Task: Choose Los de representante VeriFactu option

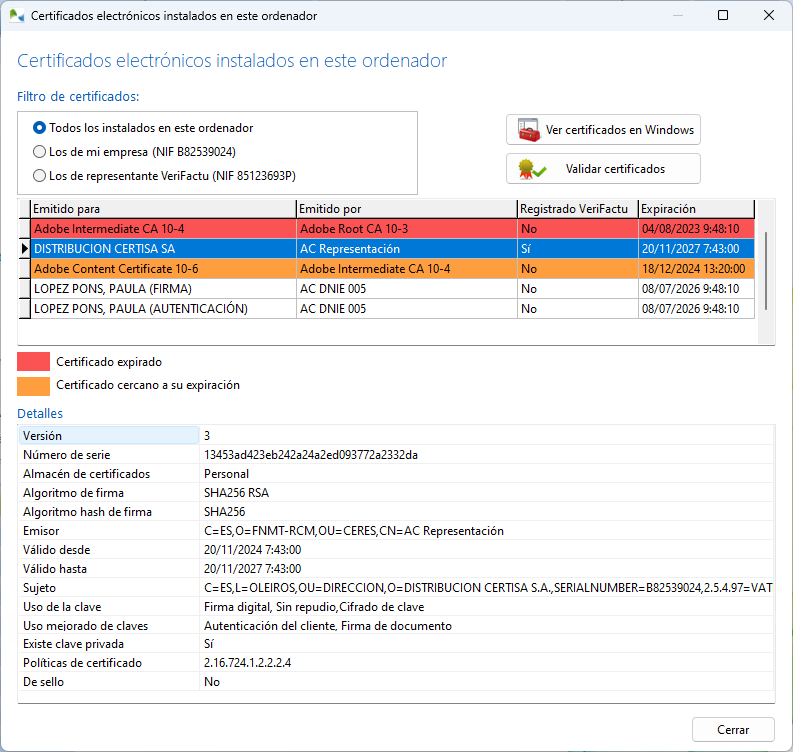Action: pos(40,176)
